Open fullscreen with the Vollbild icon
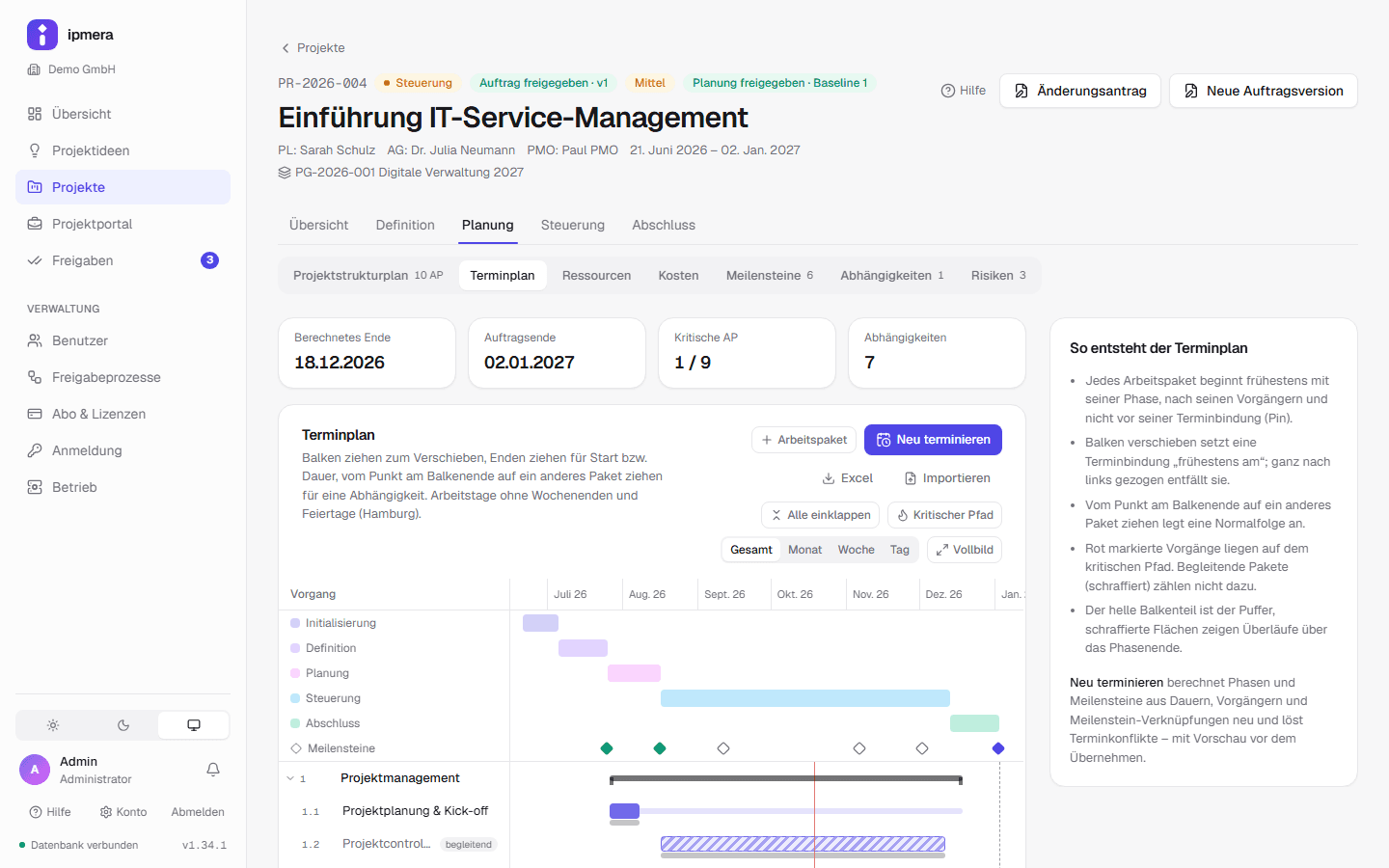This screenshot has height=868, width=1389. pos(942,550)
